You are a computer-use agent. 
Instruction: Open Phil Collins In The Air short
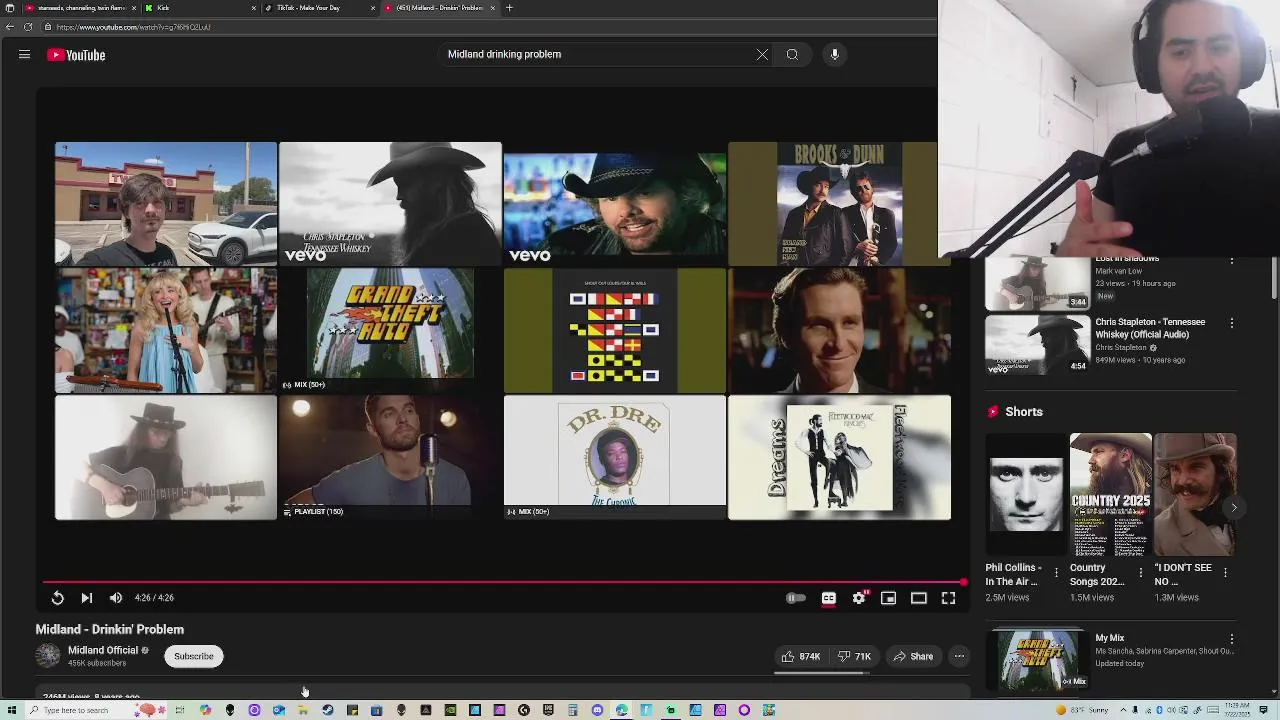pos(1026,494)
